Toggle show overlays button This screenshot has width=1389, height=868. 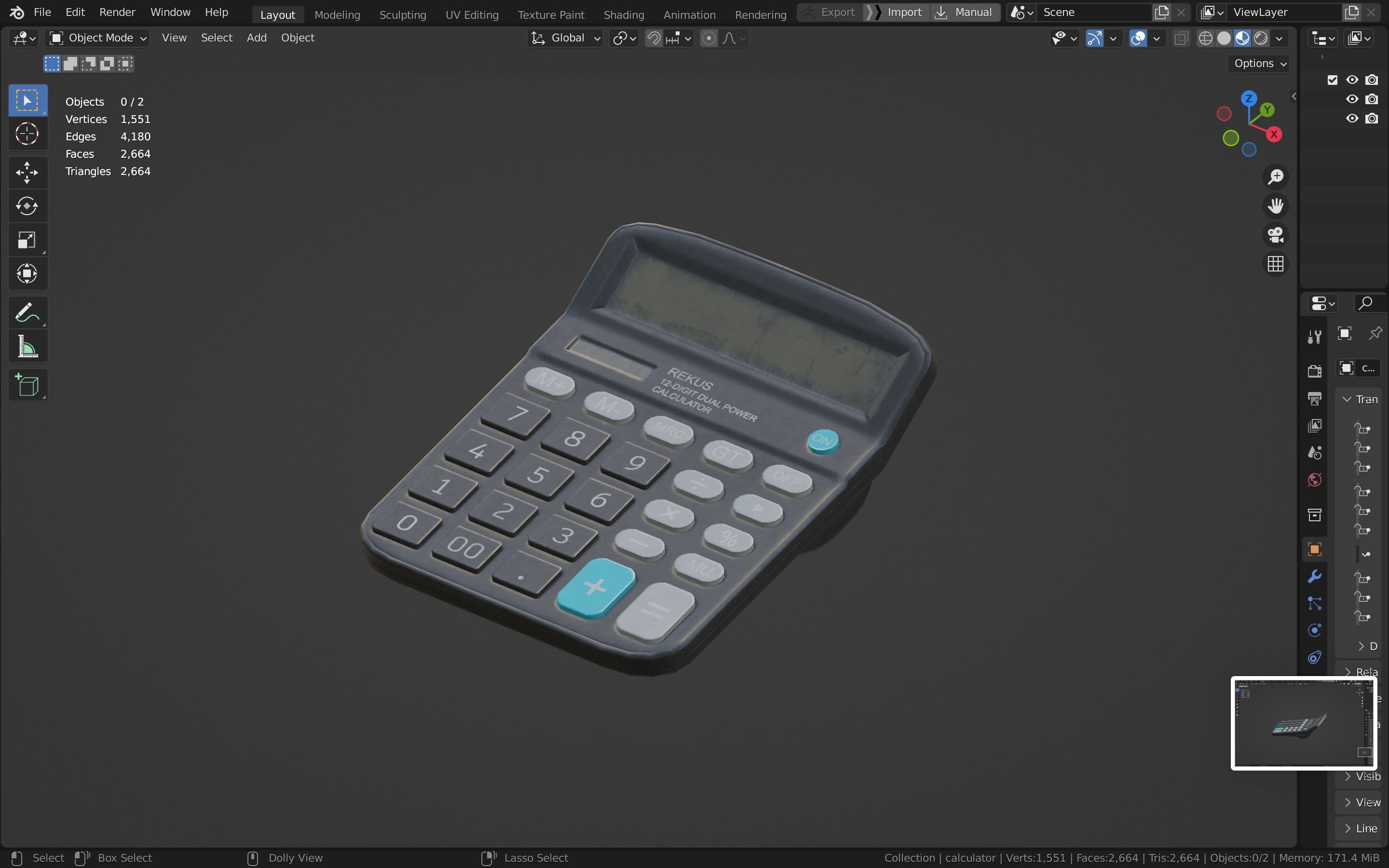click(x=1138, y=38)
